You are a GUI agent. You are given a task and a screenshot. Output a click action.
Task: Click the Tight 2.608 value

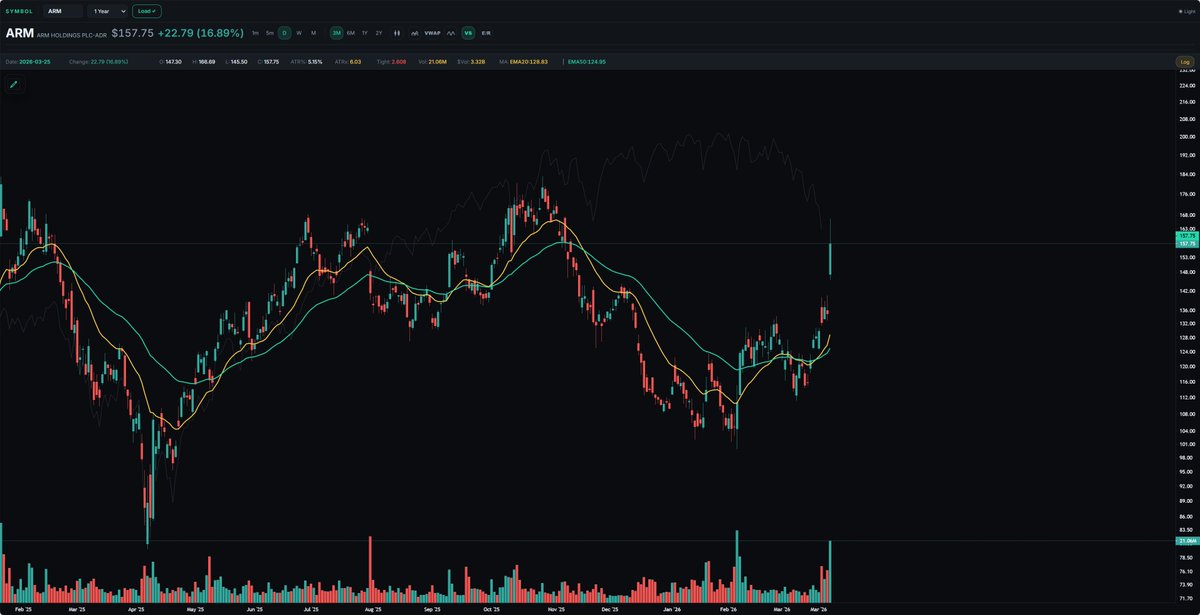click(398, 62)
